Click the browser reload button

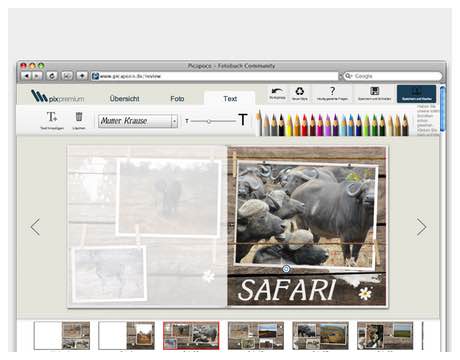tap(52, 76)
